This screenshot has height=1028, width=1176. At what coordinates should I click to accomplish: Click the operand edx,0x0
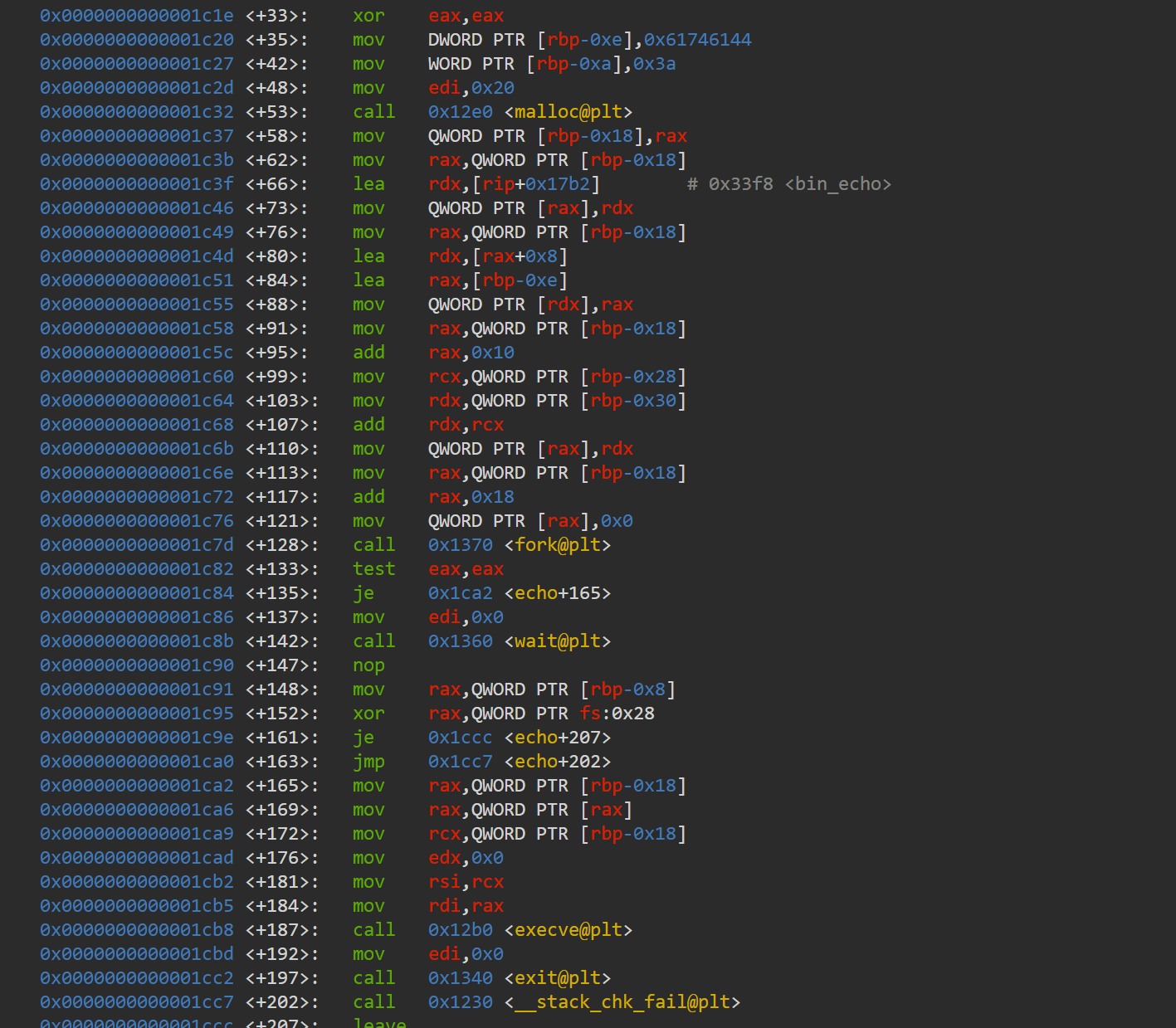click(466, 858)
